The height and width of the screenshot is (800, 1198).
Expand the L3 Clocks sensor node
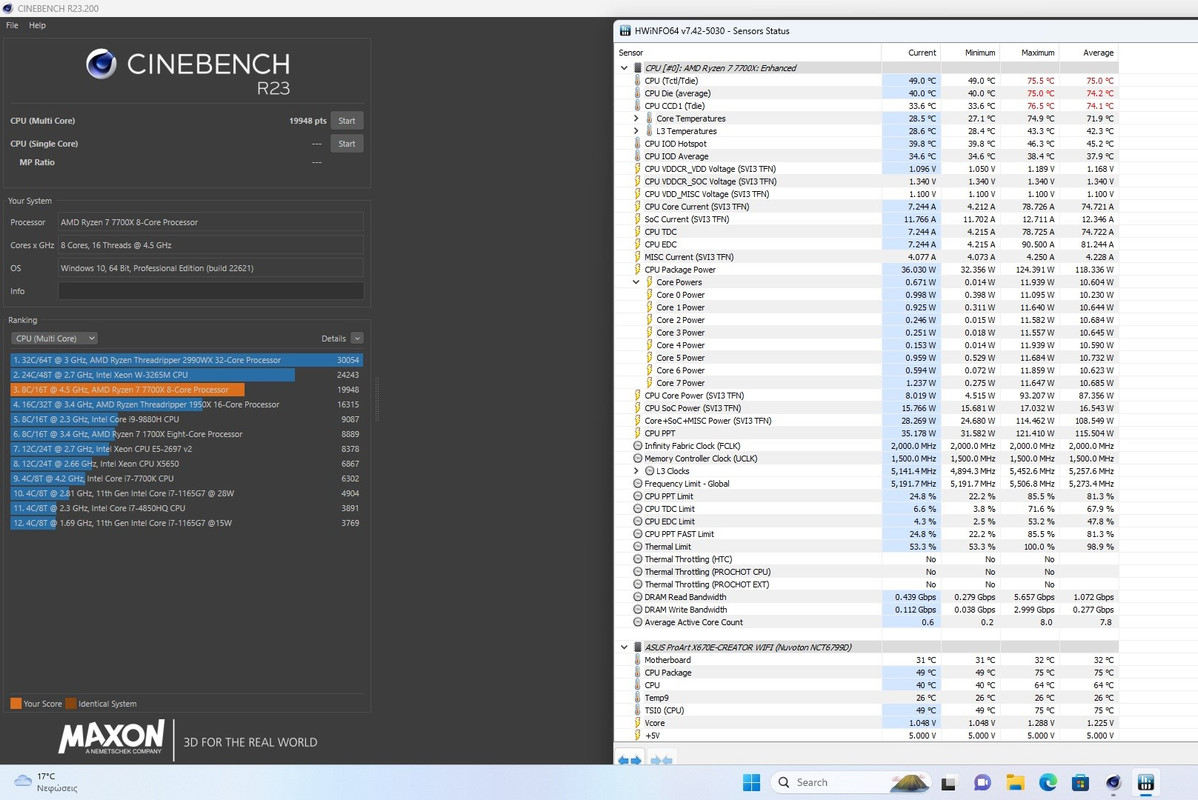(x=636, y=471)
